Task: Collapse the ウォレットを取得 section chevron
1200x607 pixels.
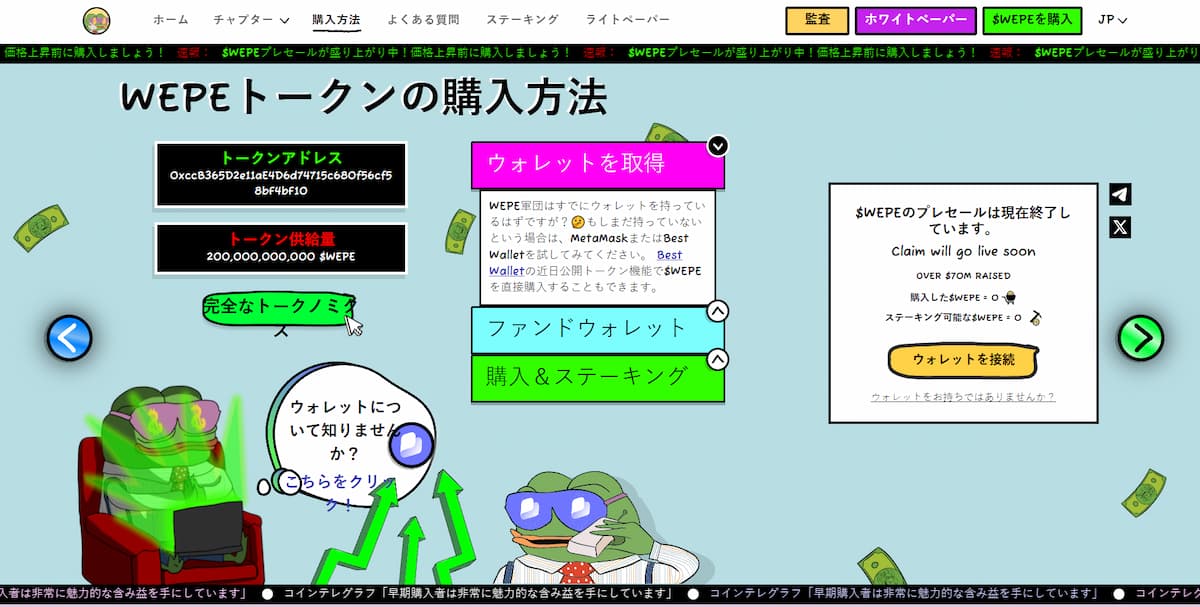Action: click(x=717, y=146)
